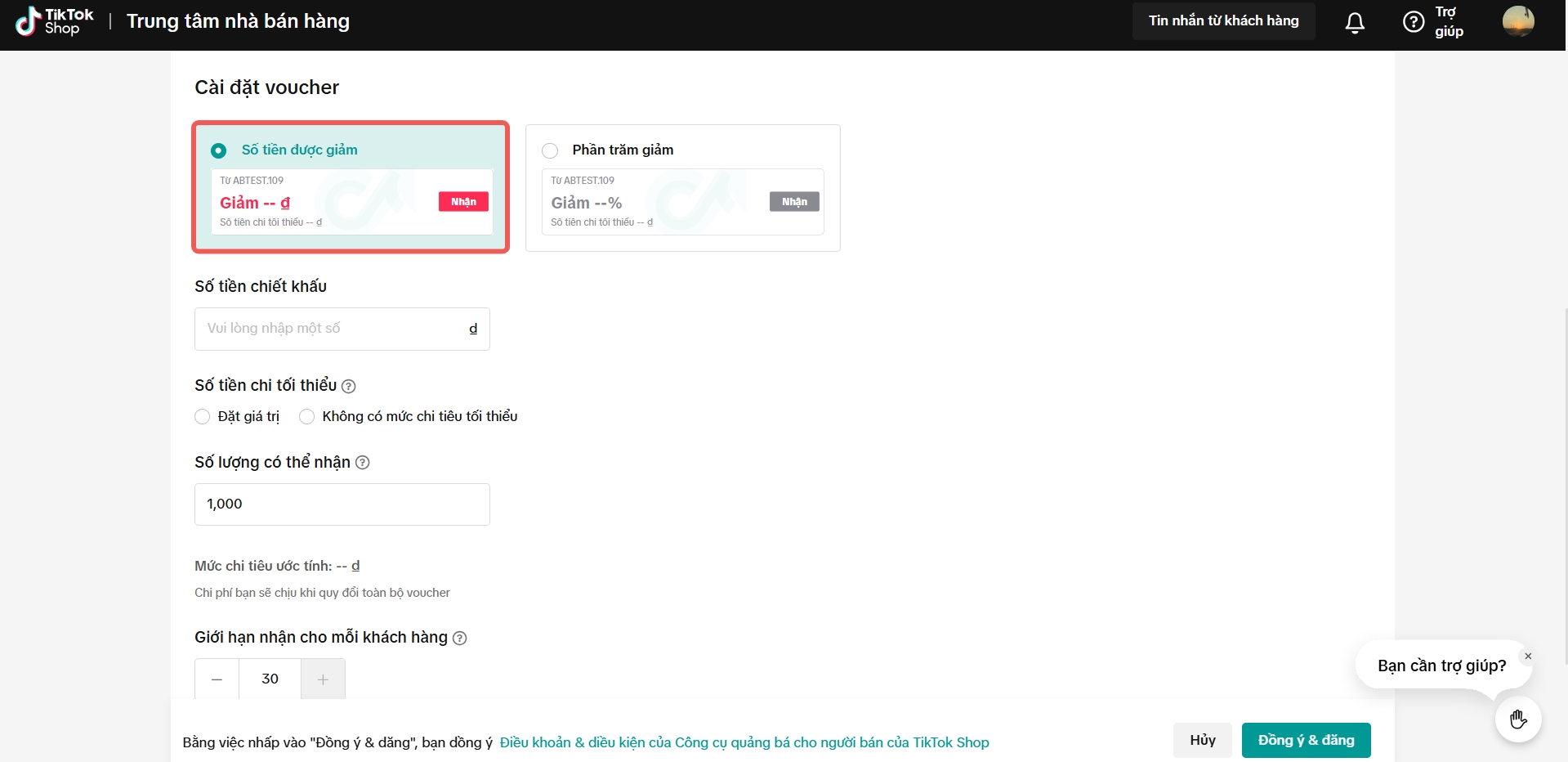Show info for Giới hạn nhận cho mỗi khách hàng
This screenshot has height=762, width=1568.
click(460, 639)
